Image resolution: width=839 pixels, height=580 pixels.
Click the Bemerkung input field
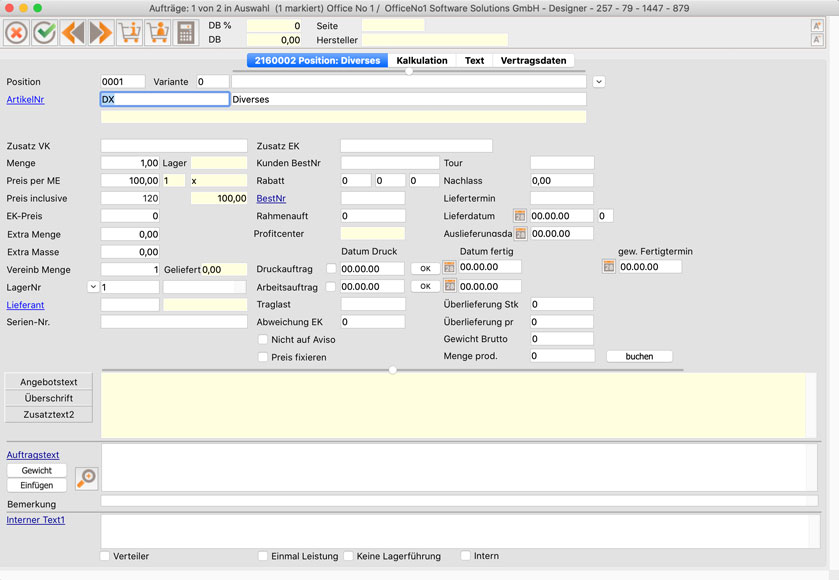(x=459, y=501)
